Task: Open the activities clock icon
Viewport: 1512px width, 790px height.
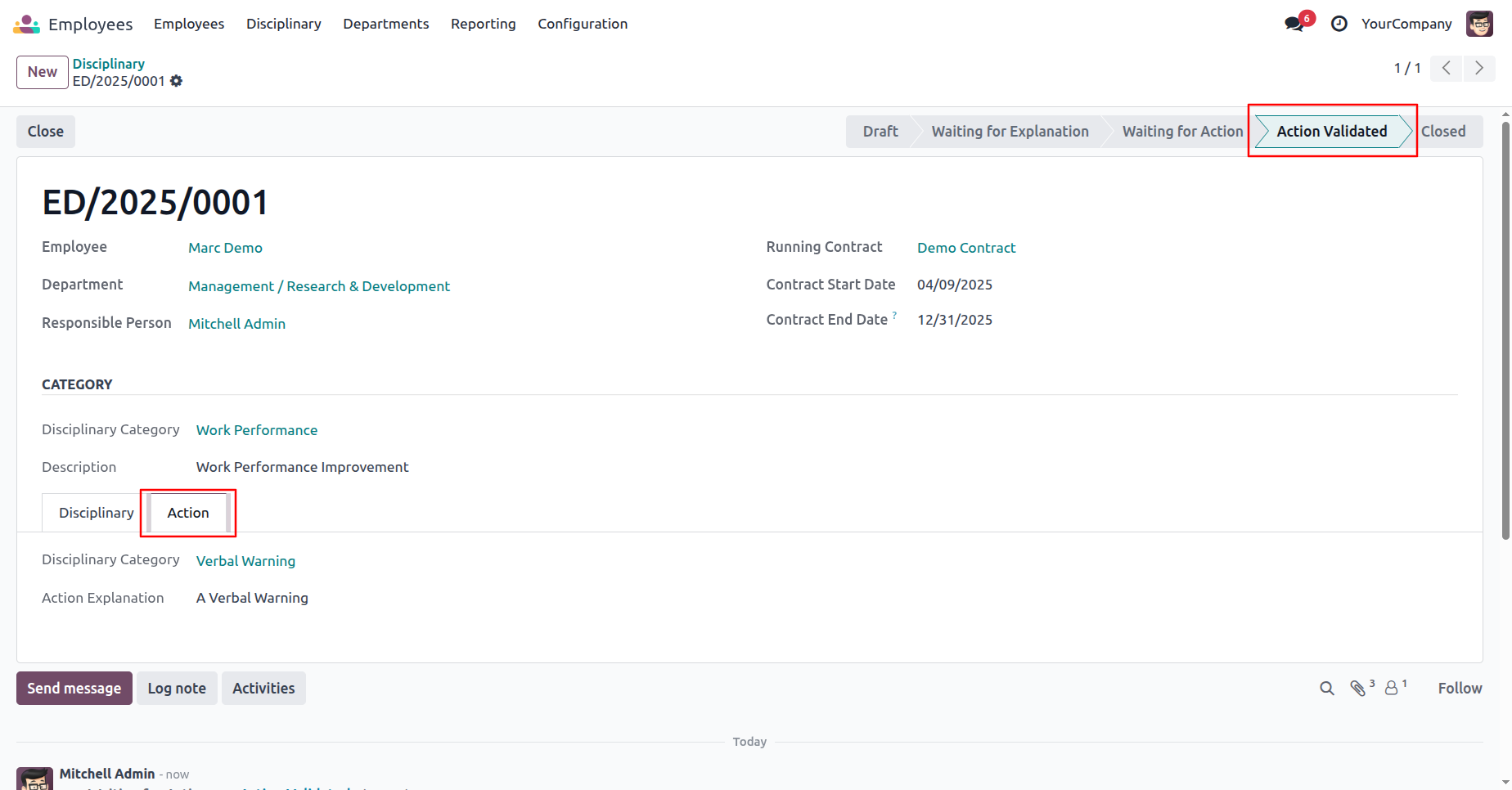Action: click(1339, 24)
